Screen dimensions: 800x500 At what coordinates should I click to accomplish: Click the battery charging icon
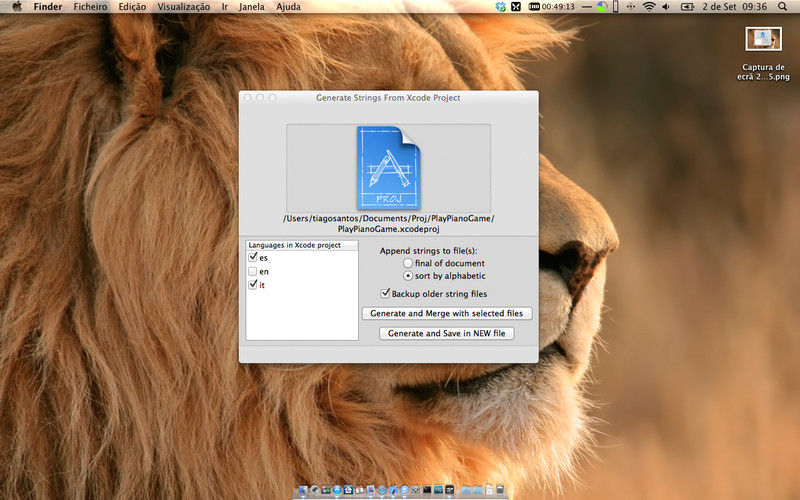click(x=687, y=7)
